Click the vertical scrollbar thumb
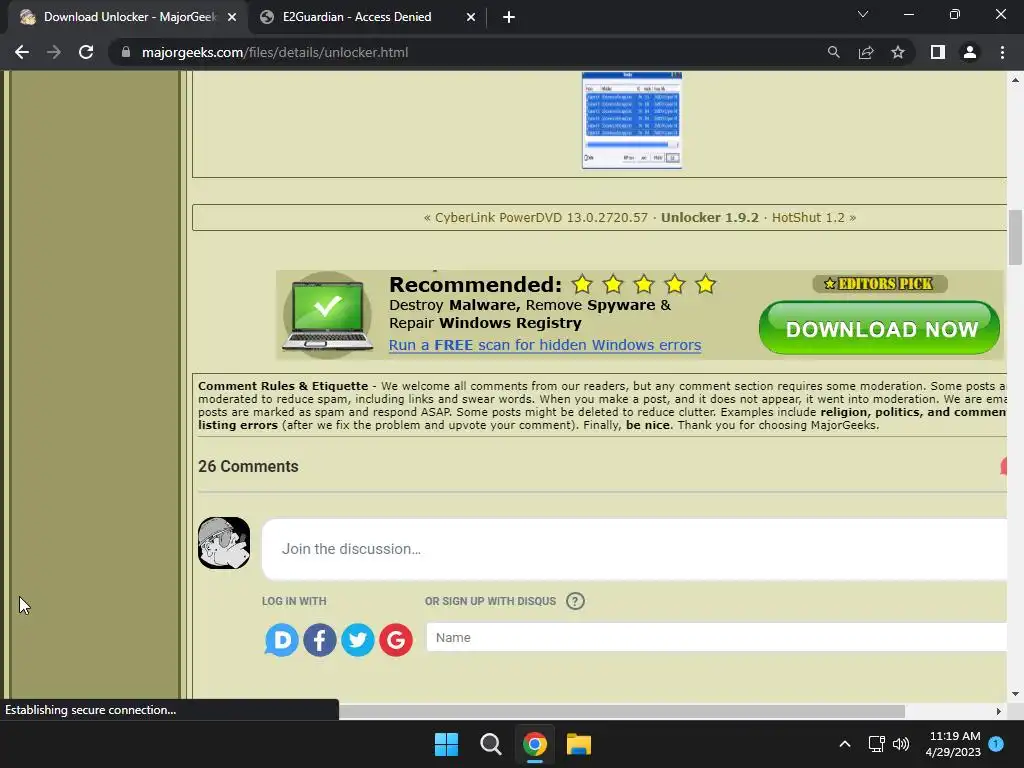 click(1015, 237)
